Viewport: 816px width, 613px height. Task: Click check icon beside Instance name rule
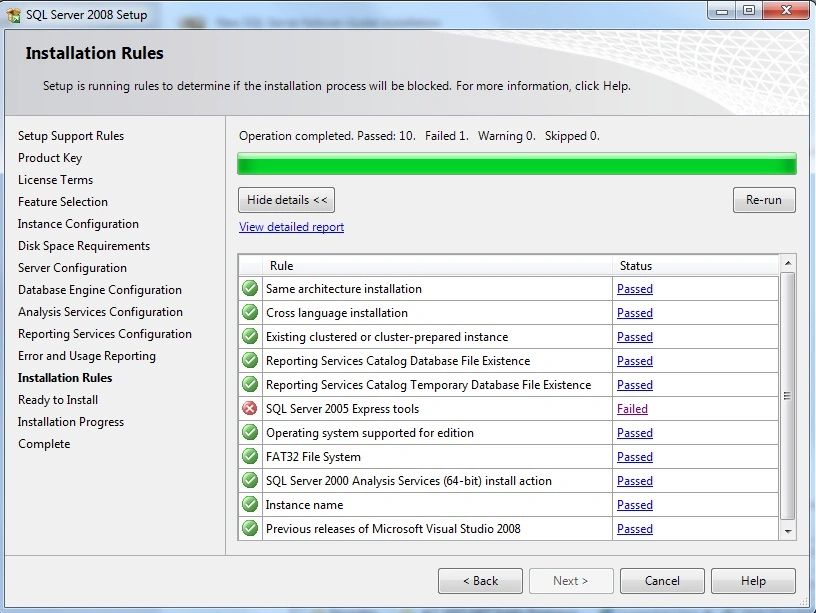pos(250,504)
